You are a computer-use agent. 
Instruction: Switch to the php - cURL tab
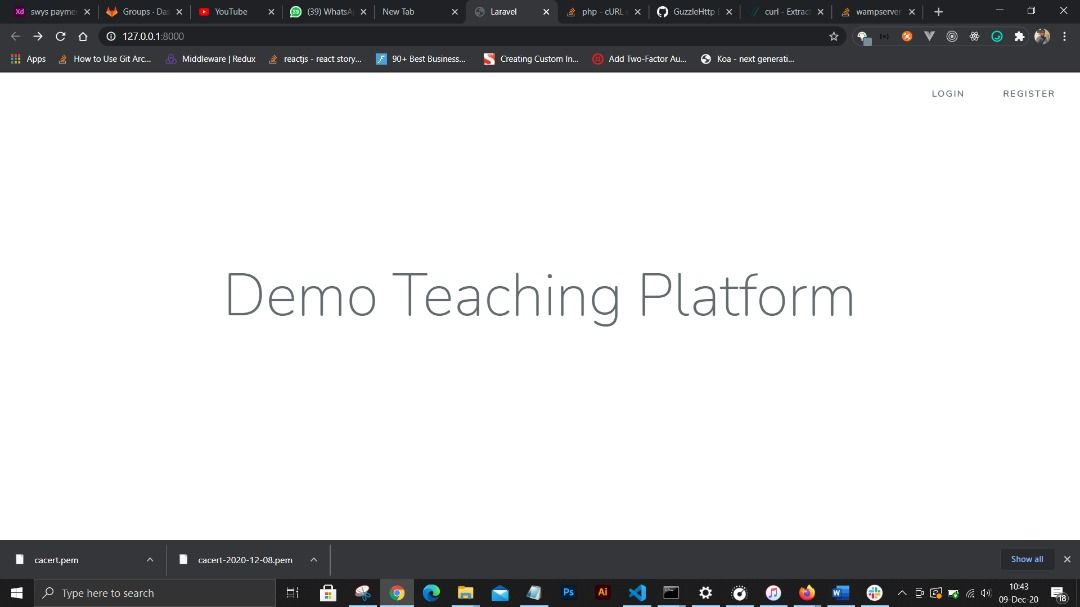point(601,12)
